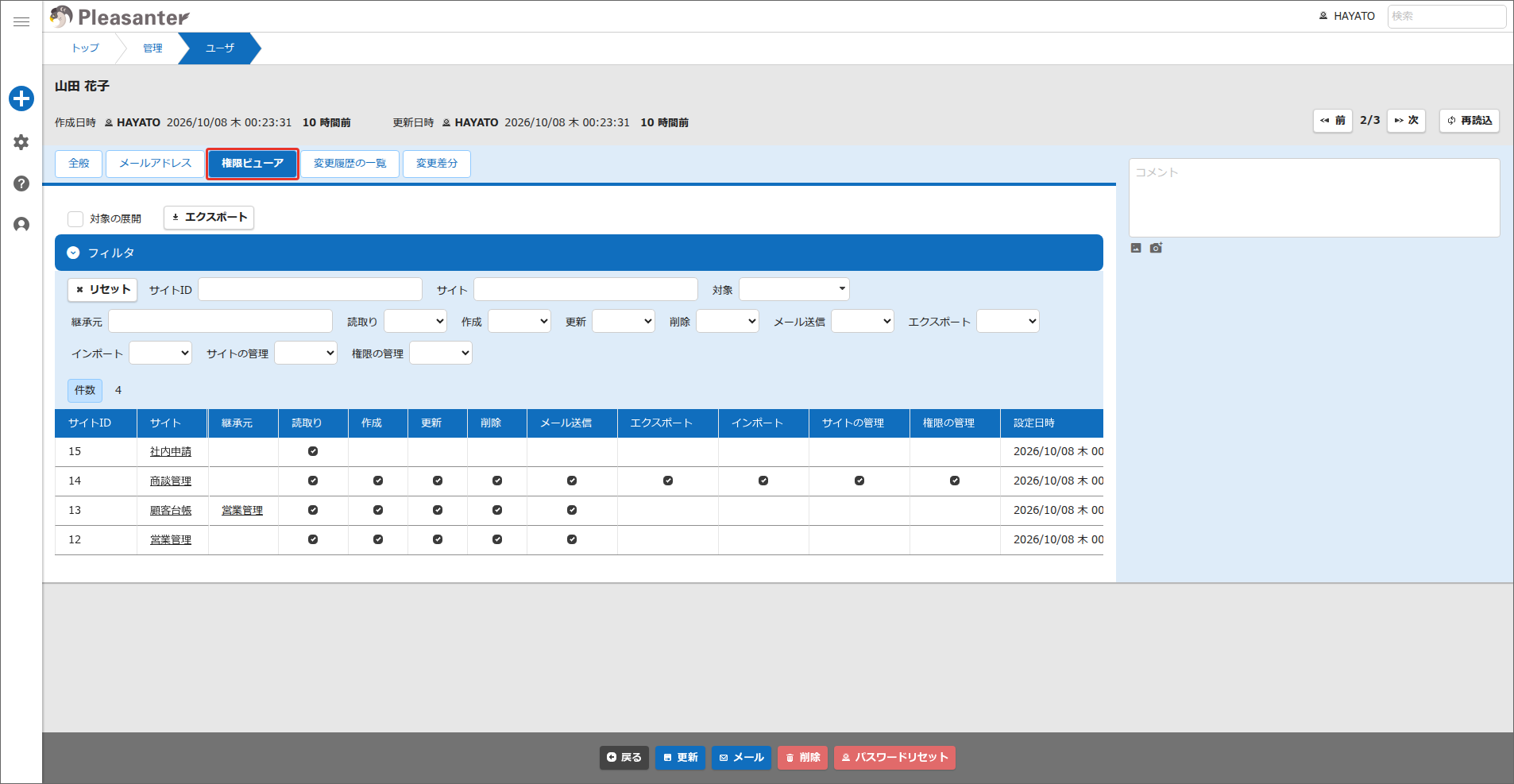Click the リセット filter button
The width and height of the screenshot is (1514, 784).
pyautogui.click(x=102, y=289)
